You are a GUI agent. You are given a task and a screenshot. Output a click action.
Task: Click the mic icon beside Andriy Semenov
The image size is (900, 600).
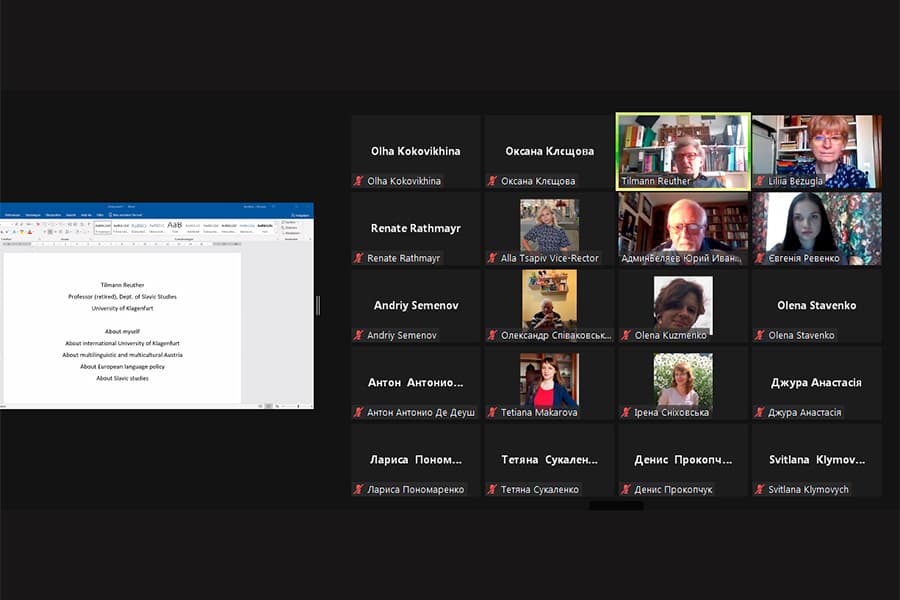(359, 335)
